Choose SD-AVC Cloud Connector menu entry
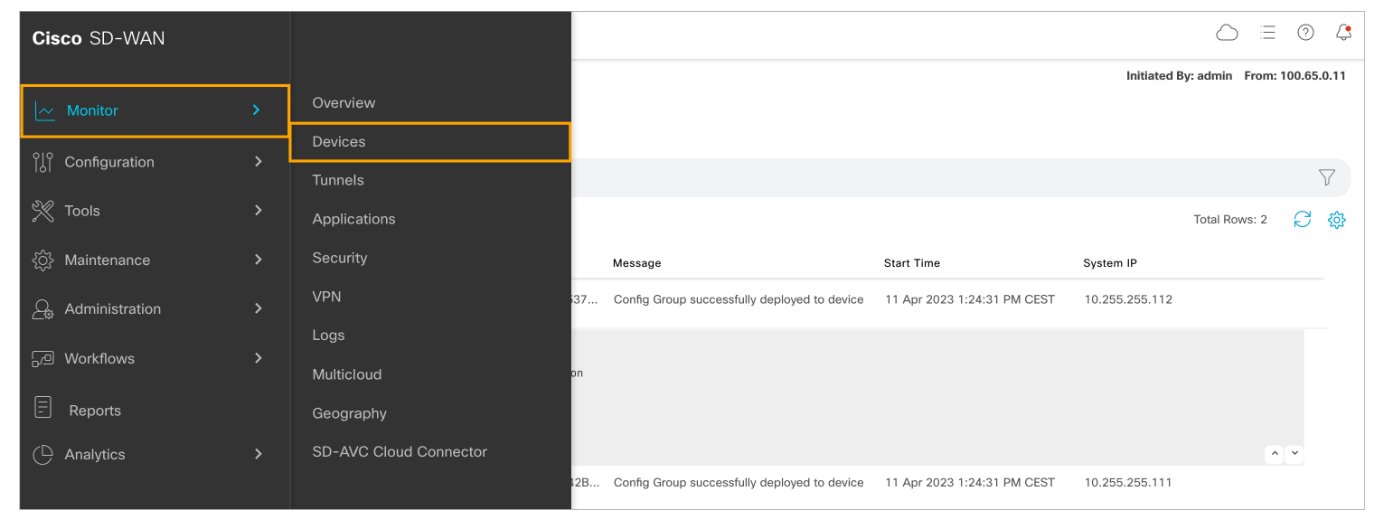Screen dimensions: 1375x517 pyautogui.click(x=399, y=452)
